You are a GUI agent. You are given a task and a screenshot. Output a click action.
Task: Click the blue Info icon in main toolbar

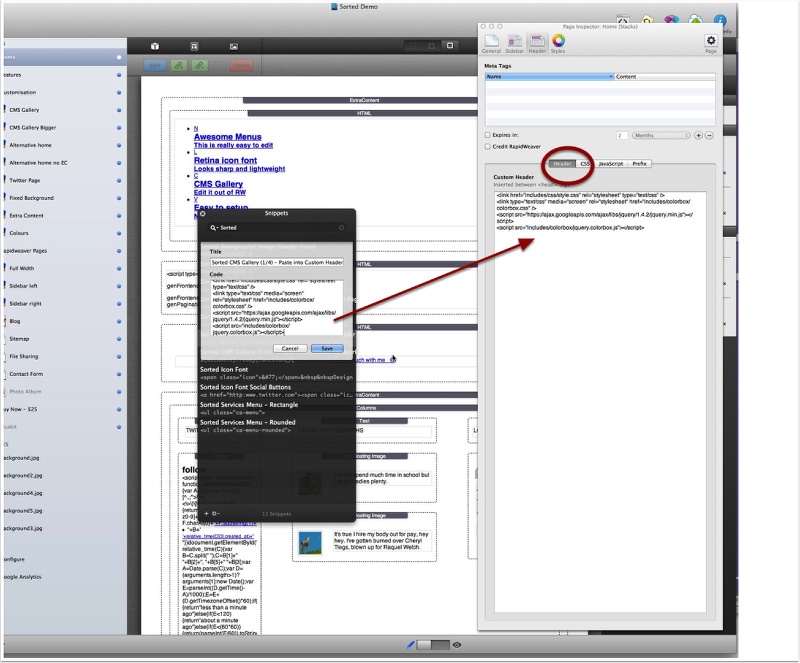[x=720, y=21]
